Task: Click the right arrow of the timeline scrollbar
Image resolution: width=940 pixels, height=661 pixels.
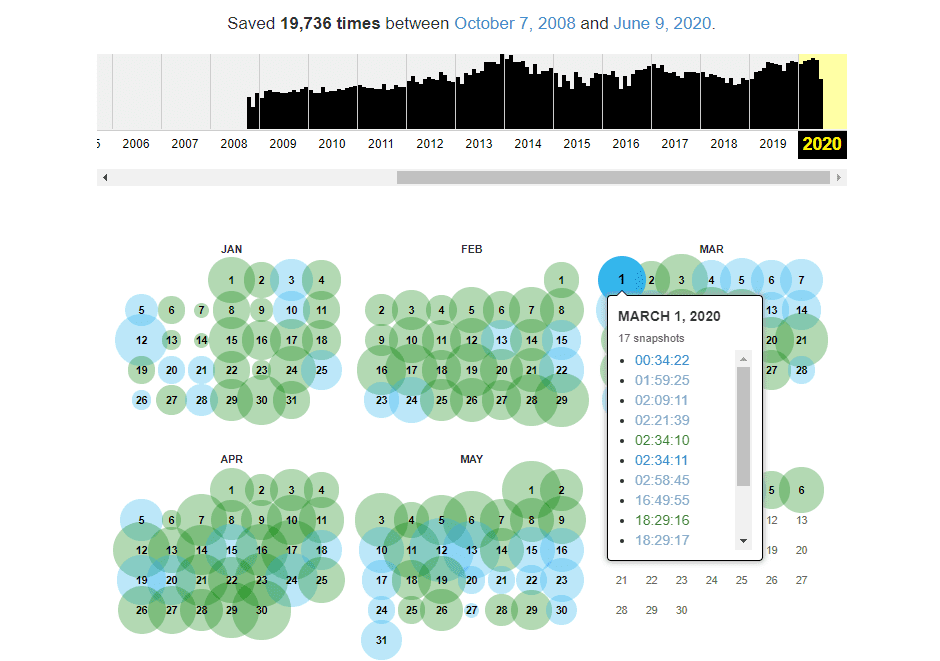Action: point(840,177)
